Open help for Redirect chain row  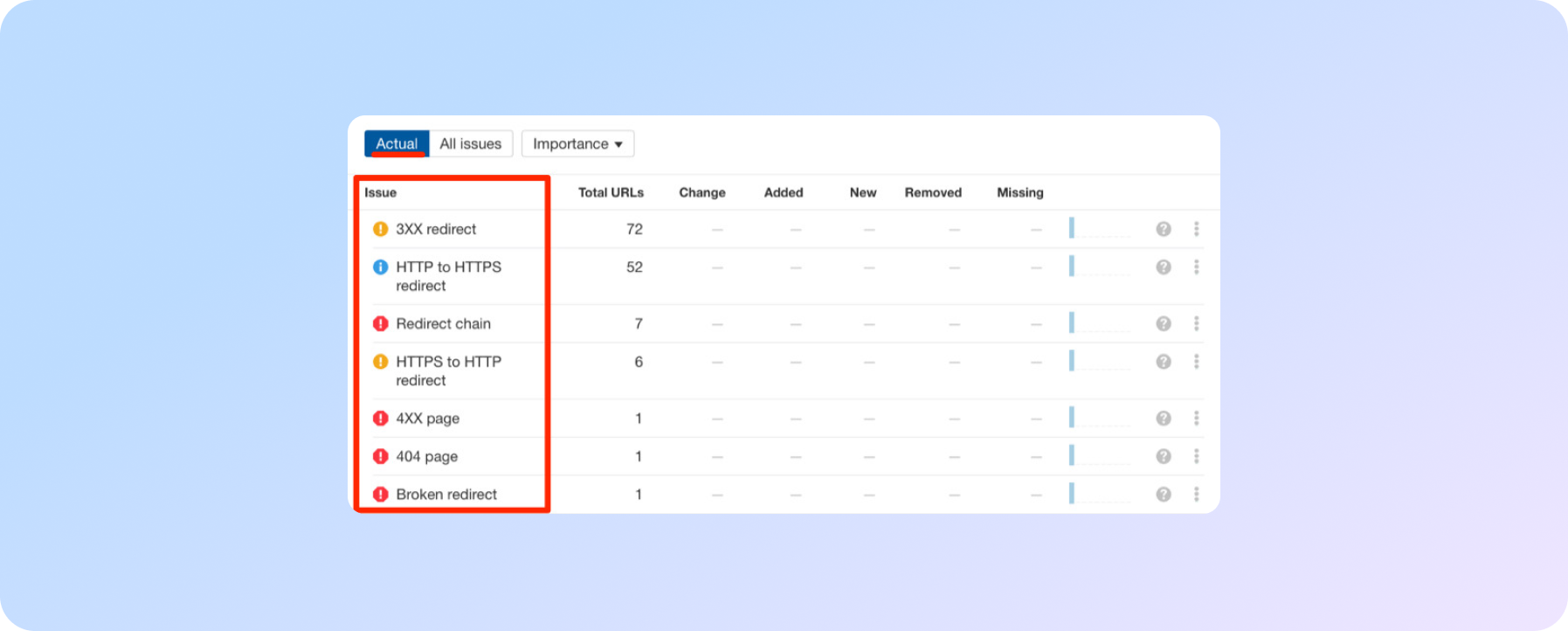tap(1164, 323)
